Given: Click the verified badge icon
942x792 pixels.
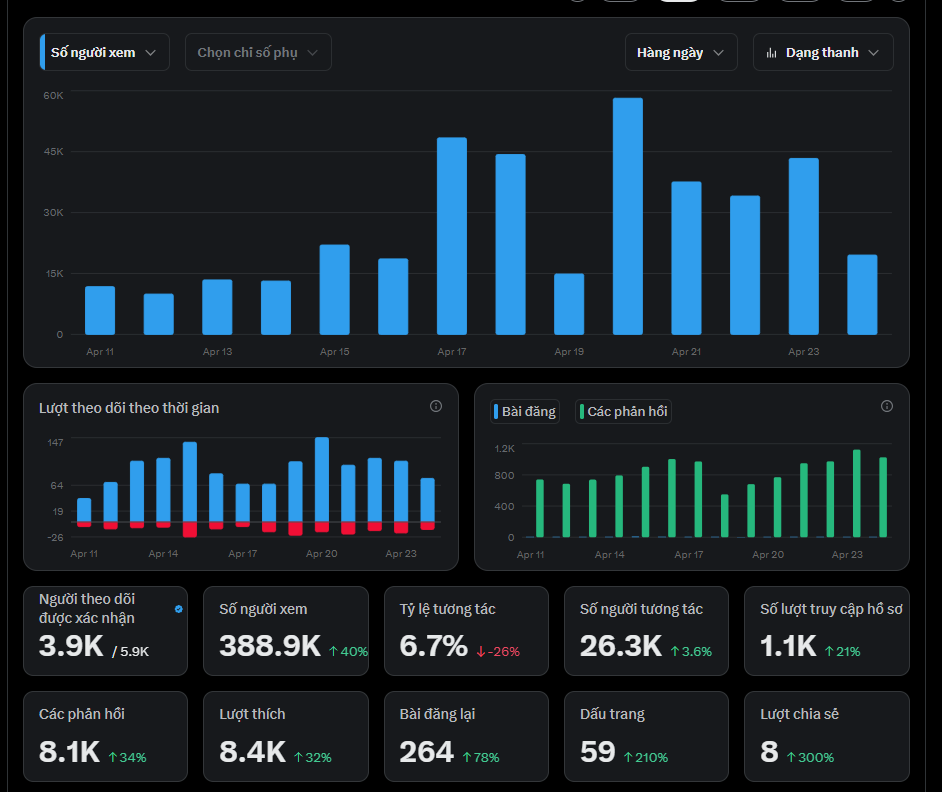Looking at the screenshot, I should [x=178, y=609].
